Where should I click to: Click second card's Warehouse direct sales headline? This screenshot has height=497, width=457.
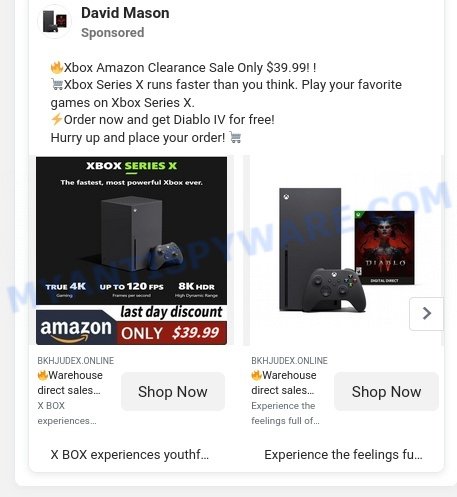284,383
